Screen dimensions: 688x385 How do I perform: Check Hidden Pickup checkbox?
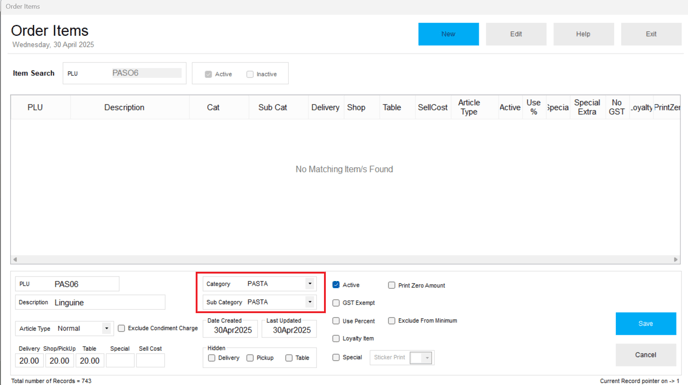250,358
